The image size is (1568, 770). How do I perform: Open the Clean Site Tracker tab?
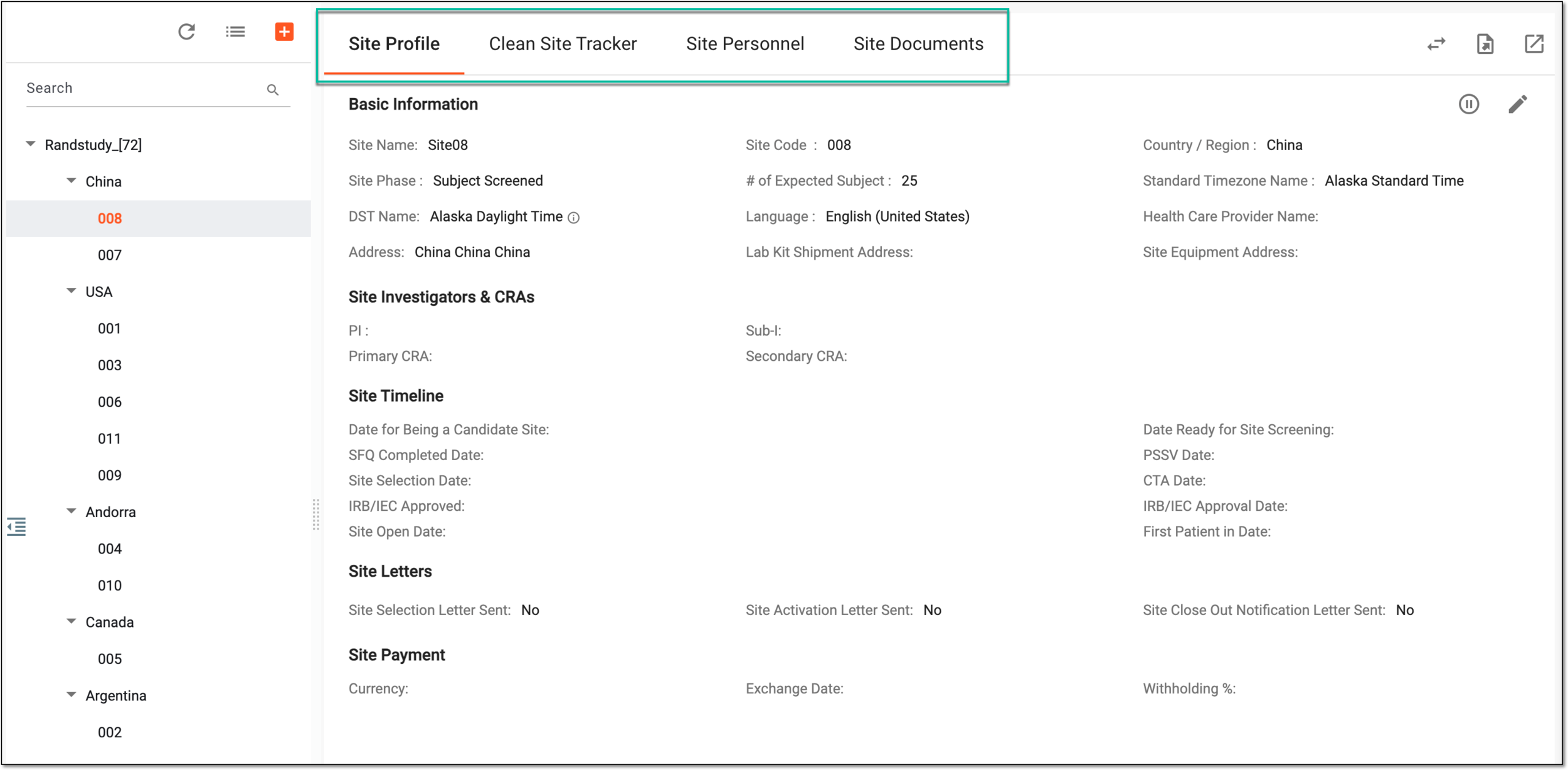click(x=563, y=44)
